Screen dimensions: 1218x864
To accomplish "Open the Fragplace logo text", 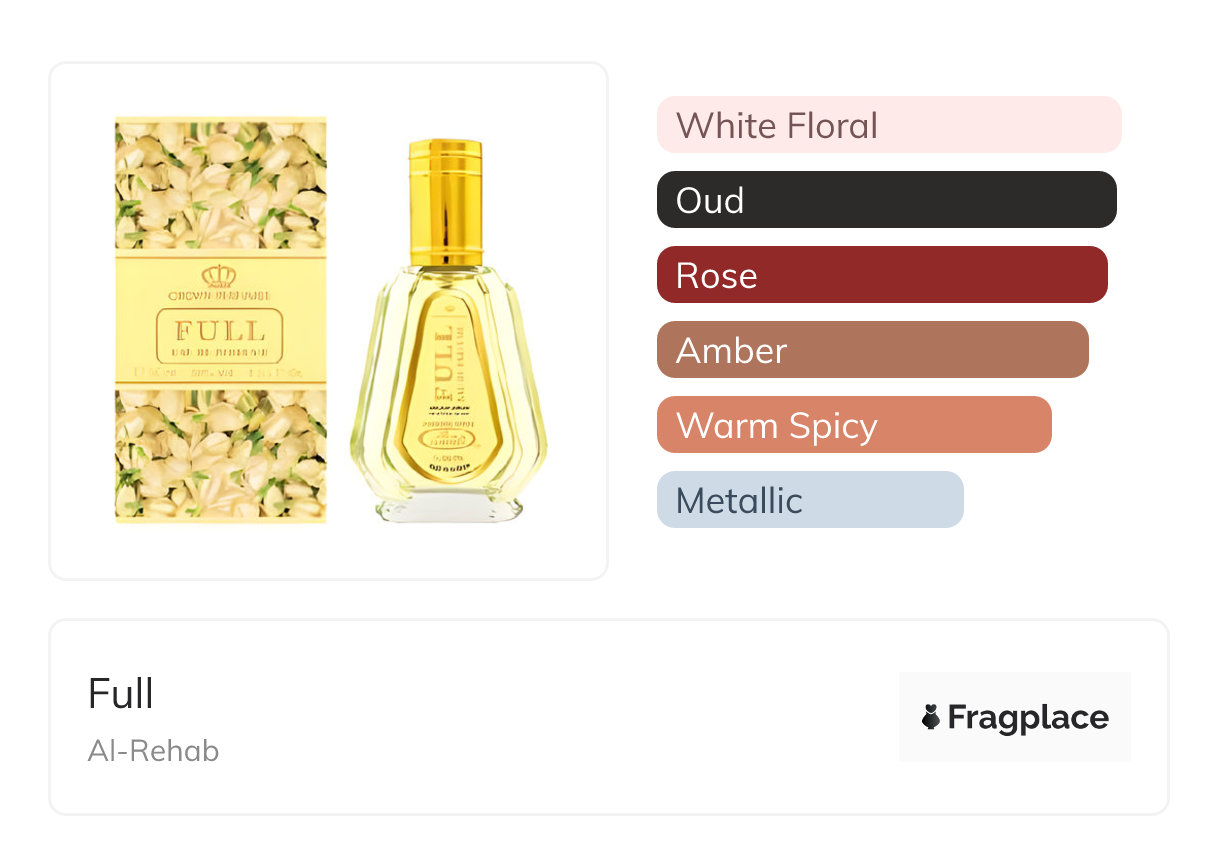I will pyautogui.click(x=1028, y=718).
